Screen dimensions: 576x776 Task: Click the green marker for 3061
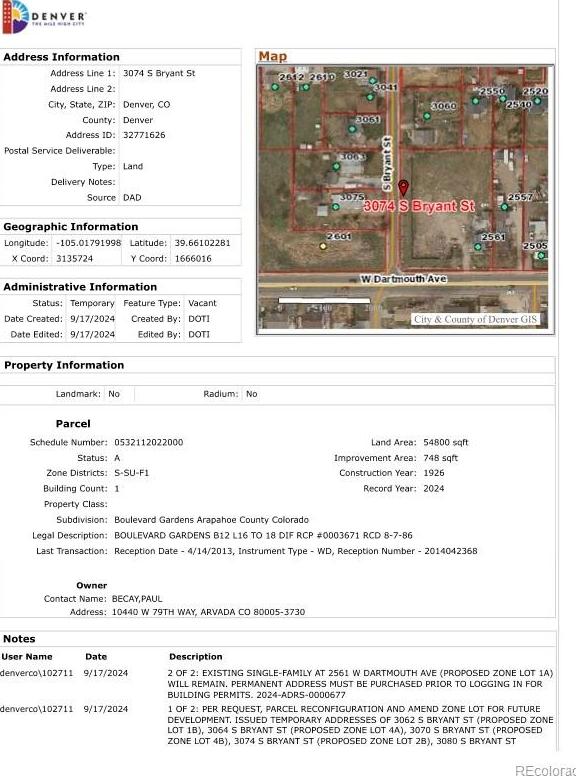(x=352, y=129)
